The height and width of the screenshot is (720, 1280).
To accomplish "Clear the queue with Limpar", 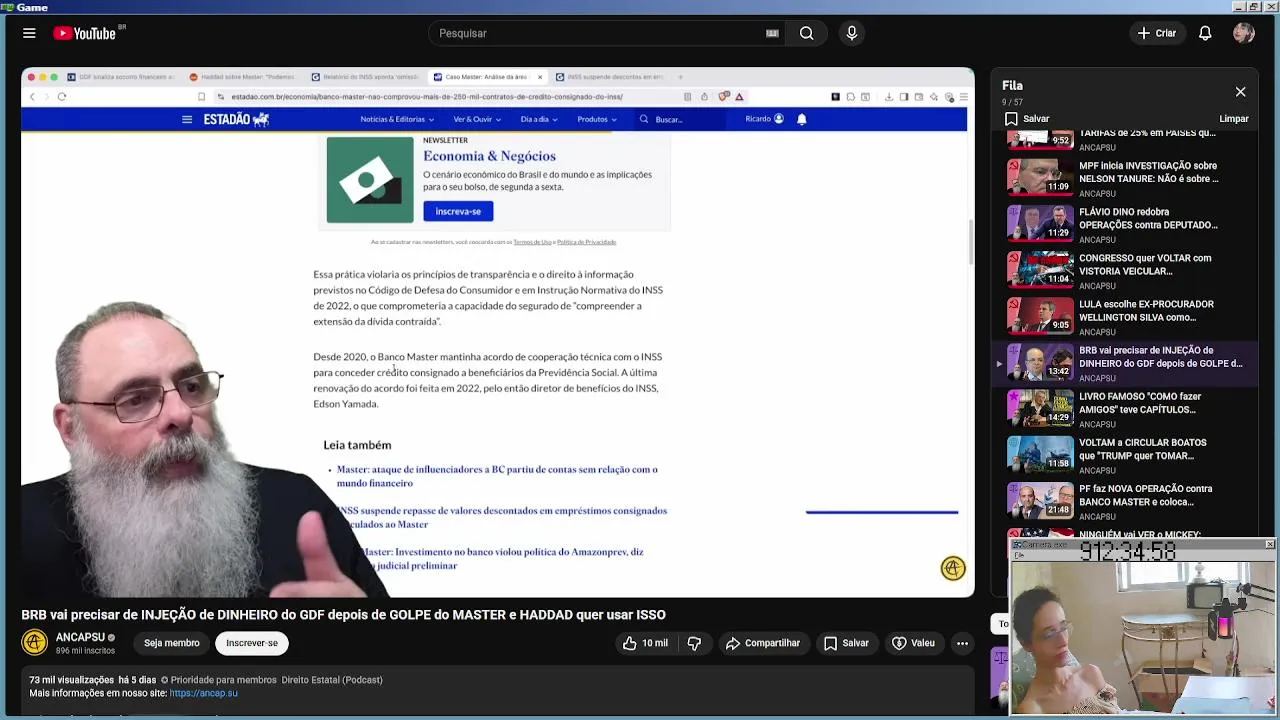I will [x=1234, y=119].
